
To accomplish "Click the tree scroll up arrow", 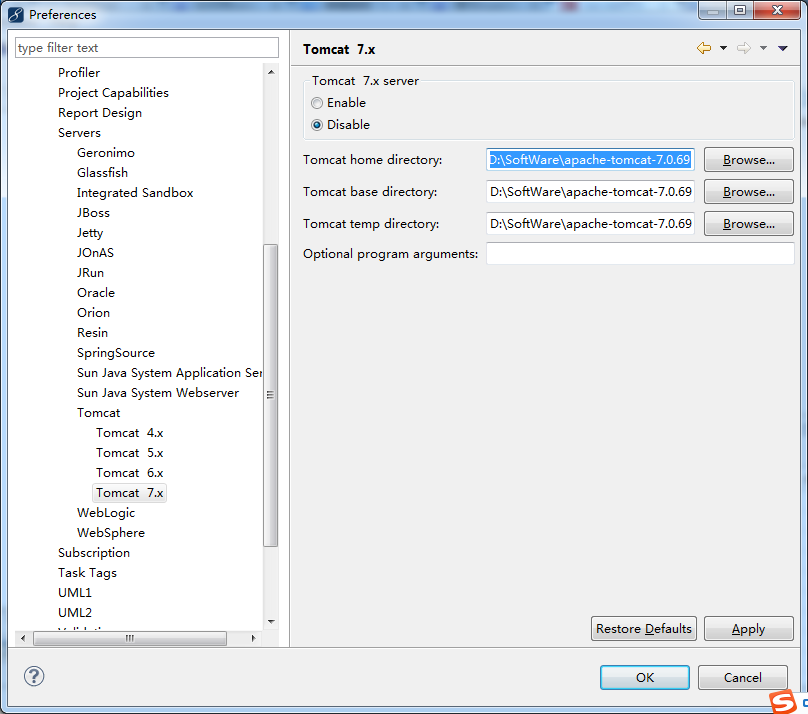I will (x=271, y=72).
